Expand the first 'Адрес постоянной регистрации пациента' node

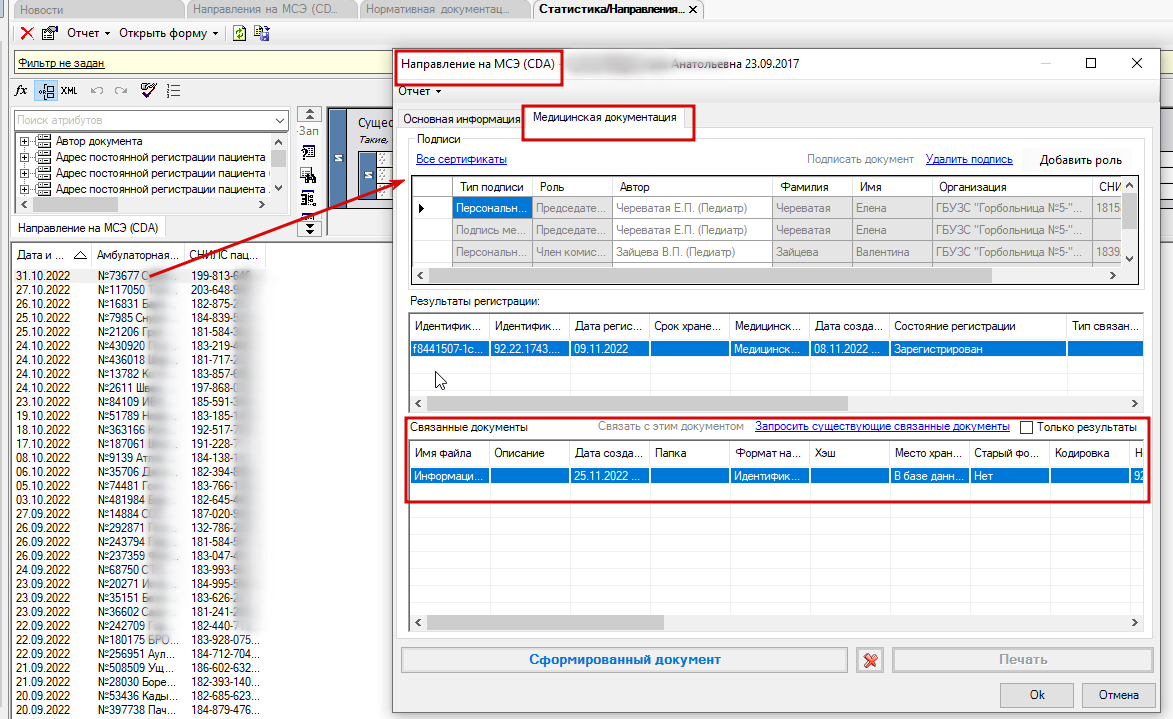(x=25, y=157)
